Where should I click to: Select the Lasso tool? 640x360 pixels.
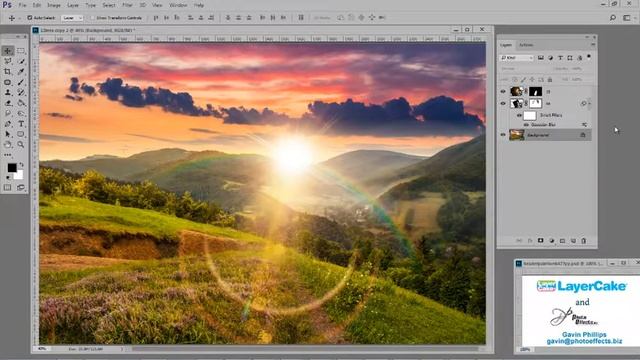[8, 61]
